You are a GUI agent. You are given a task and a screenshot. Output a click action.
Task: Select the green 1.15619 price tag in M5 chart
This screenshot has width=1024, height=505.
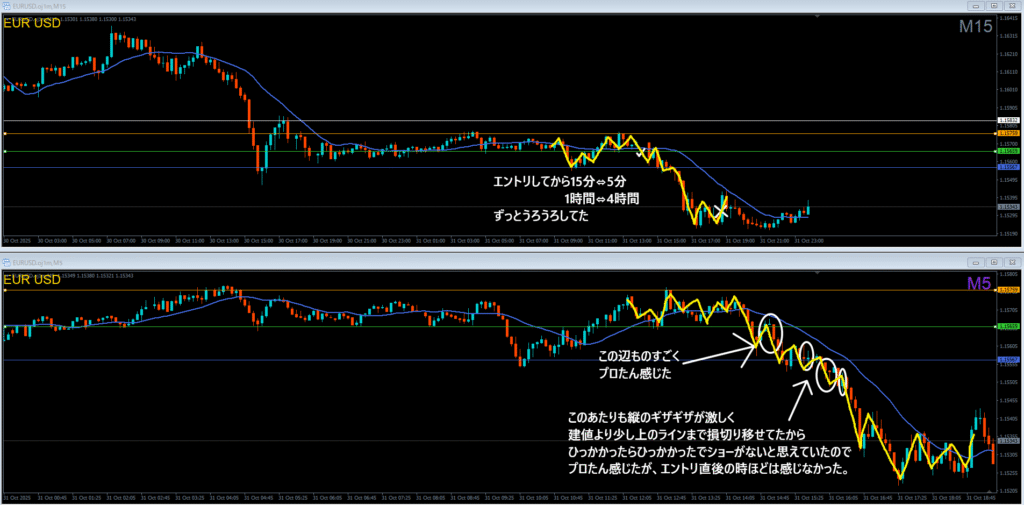1008,326
